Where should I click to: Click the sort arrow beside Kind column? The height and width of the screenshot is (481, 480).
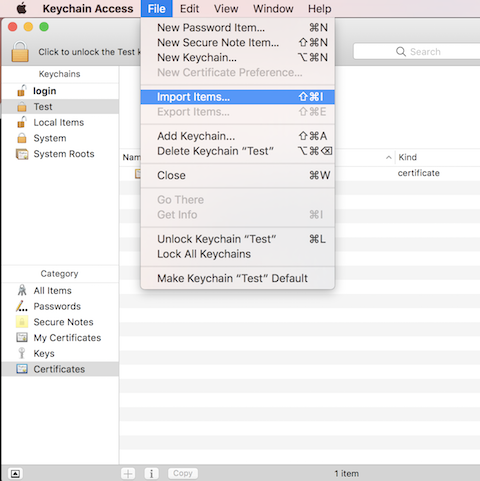click(389, 157)
